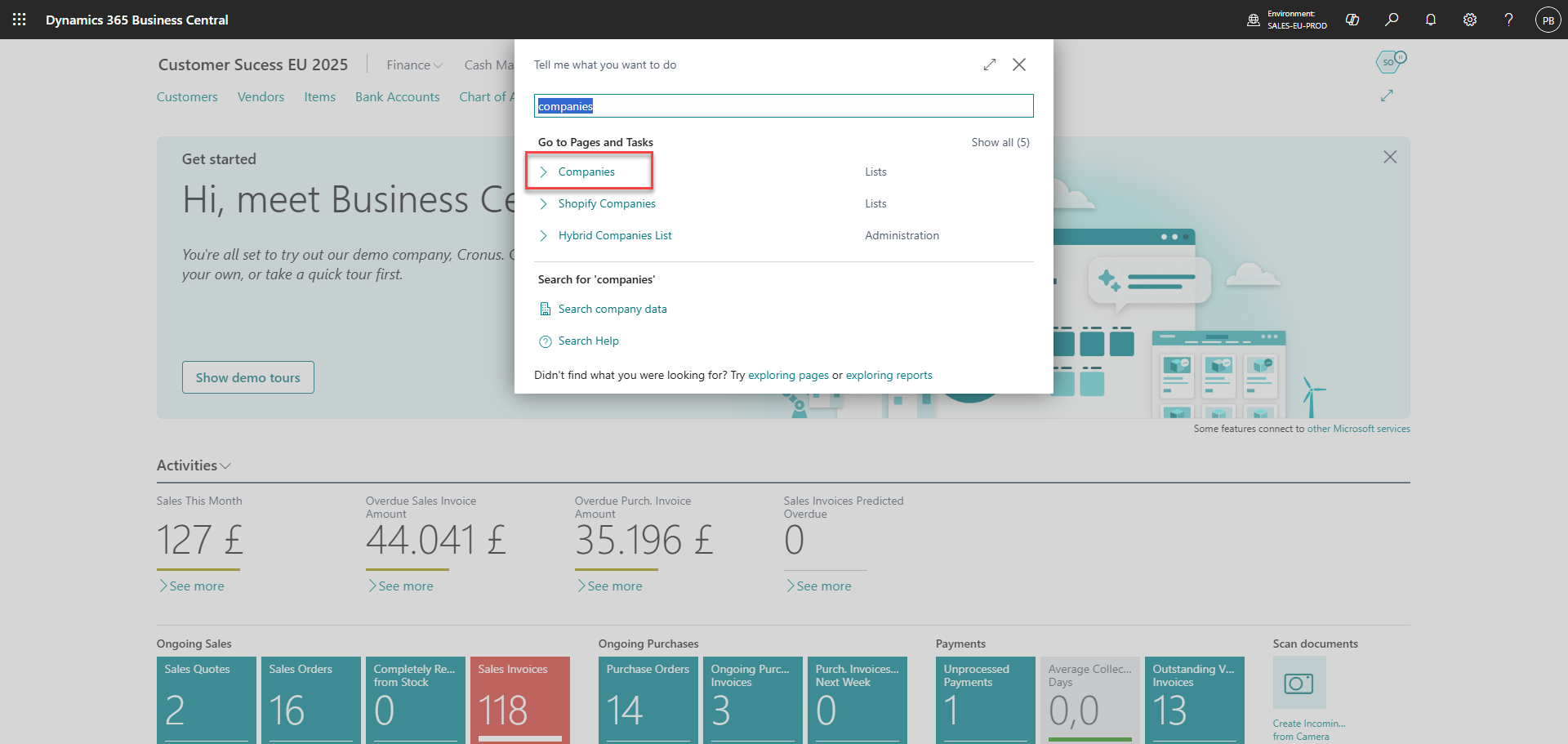The image size is (1568, 744).
Task: Click the 44.041 £ overdue sales amount
Action: click(436, 541)
